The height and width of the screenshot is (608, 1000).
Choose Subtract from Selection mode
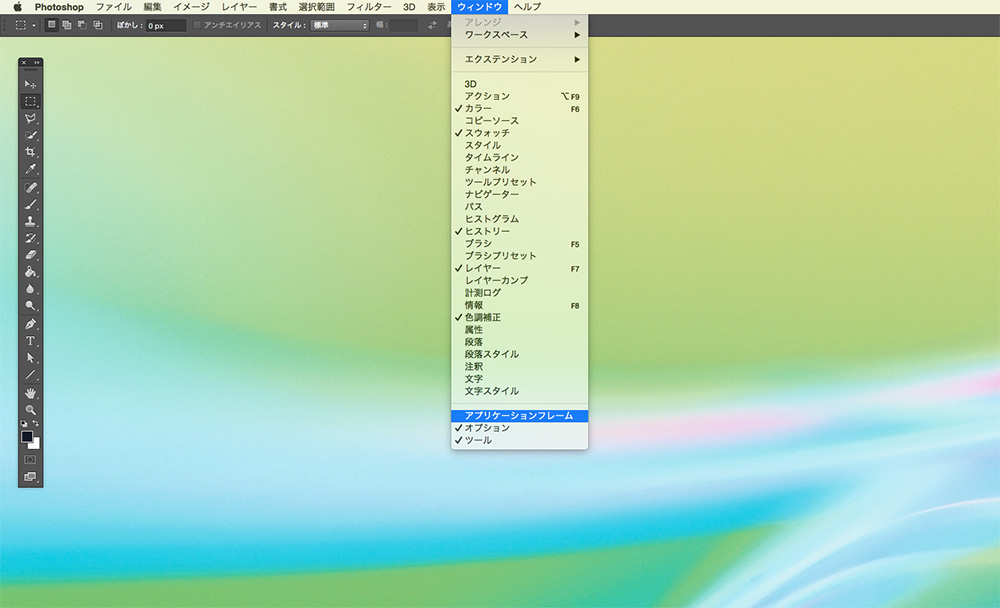click(82, 25)
